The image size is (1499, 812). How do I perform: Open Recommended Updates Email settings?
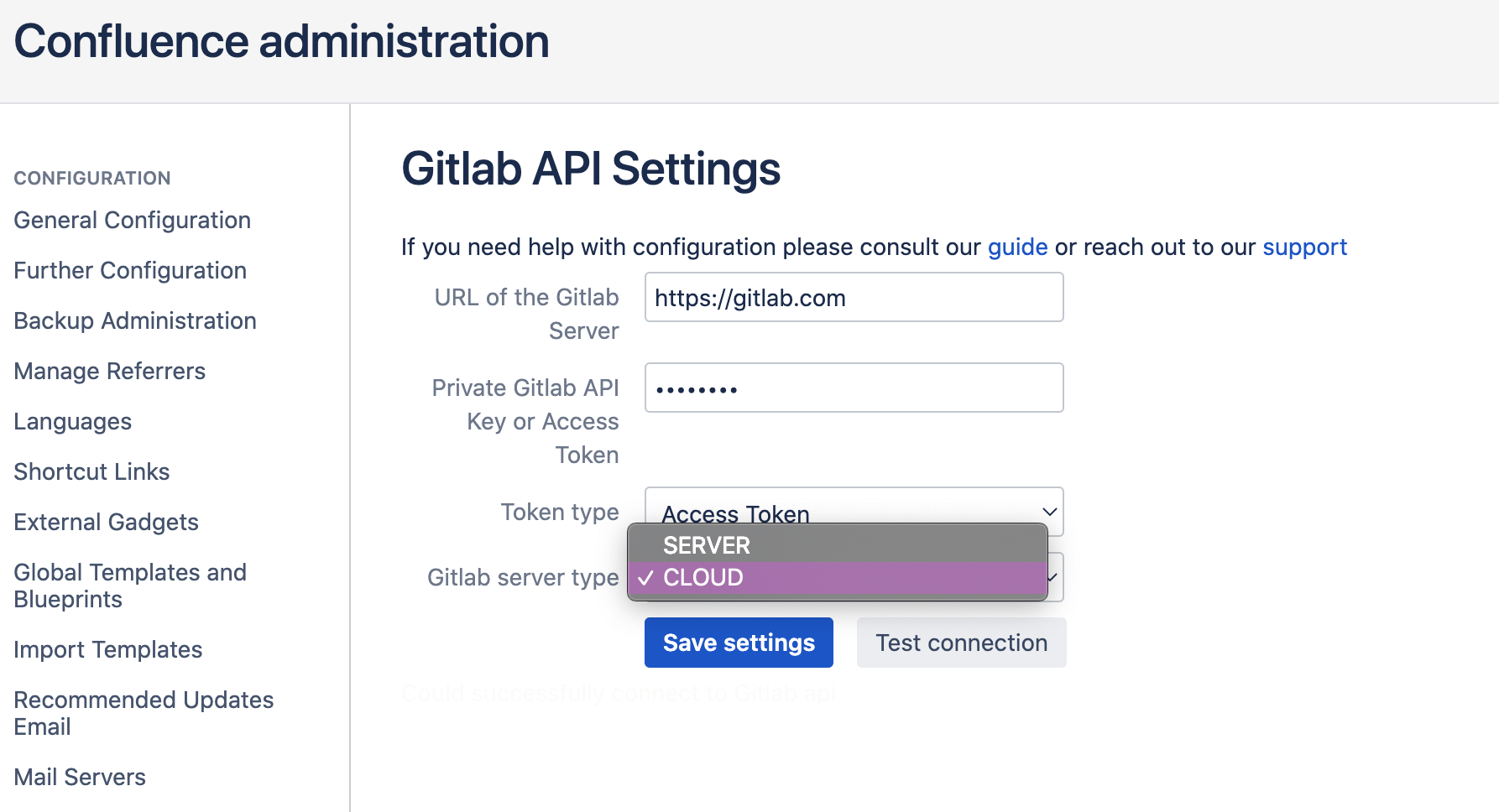point(144,713)
